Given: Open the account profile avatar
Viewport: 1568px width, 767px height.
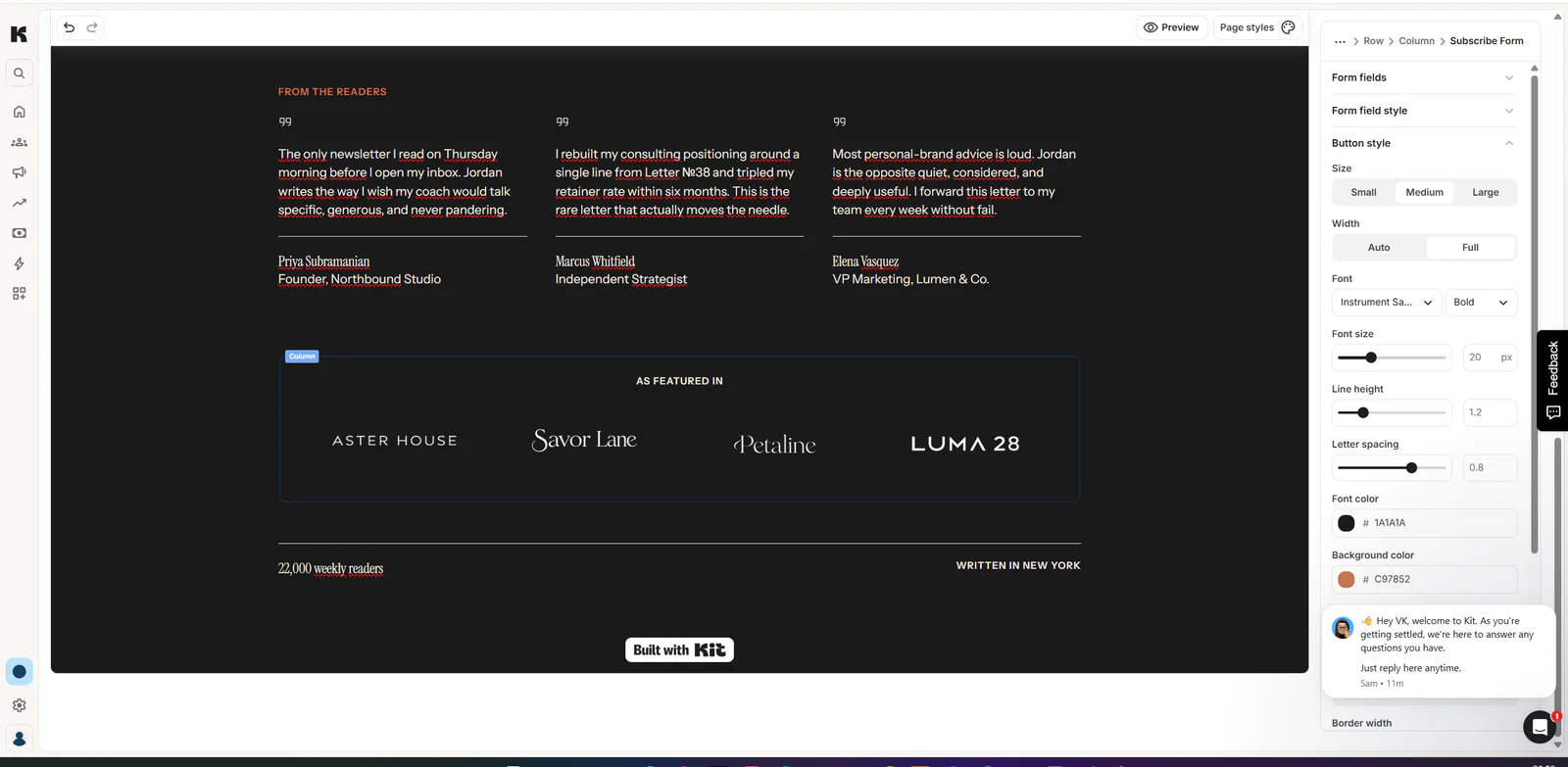Looking at the screenshot, I should tap(19, 739).
